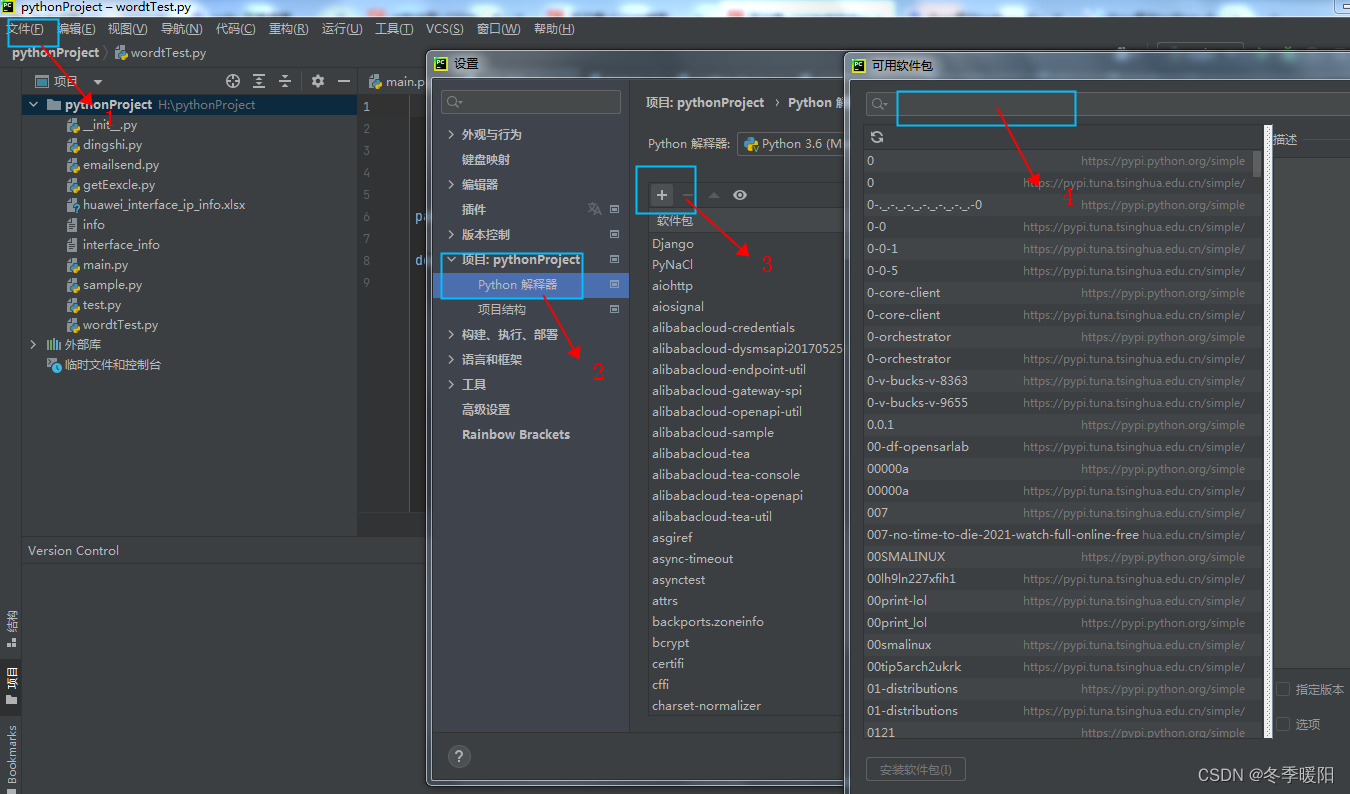
Task: Check the 选项 checkbox
Action: coord(1283,723)
